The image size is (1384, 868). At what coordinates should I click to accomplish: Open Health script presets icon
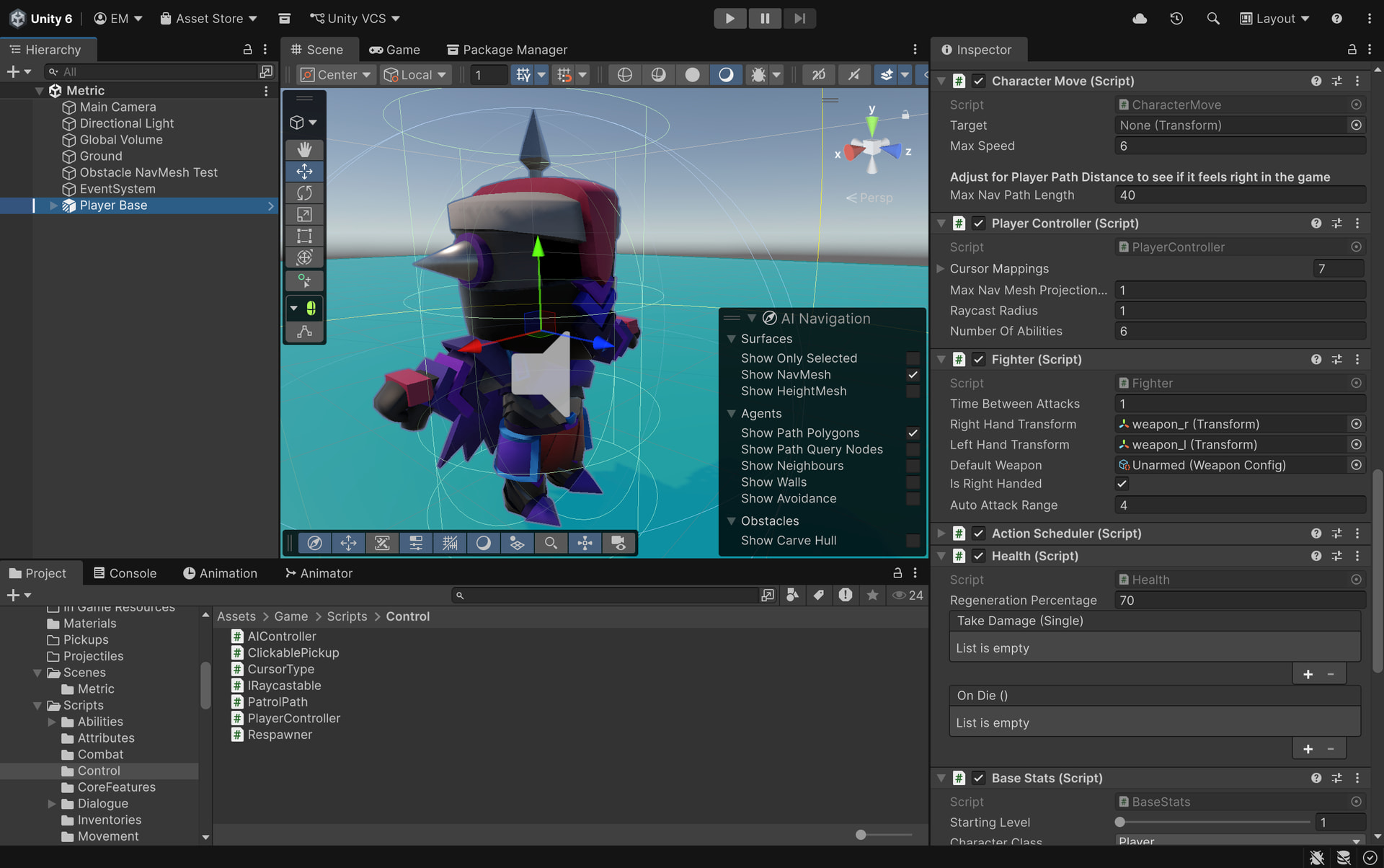pyautogui.click(x=1337, y=556)
